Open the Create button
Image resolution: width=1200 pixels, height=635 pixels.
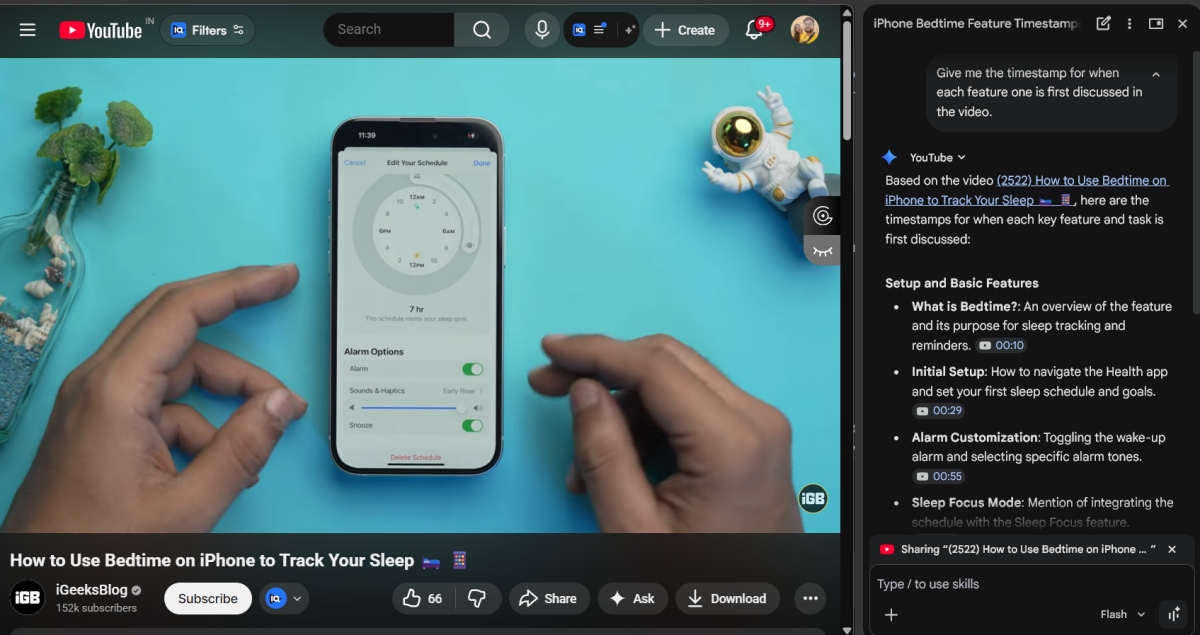(685, 30)
